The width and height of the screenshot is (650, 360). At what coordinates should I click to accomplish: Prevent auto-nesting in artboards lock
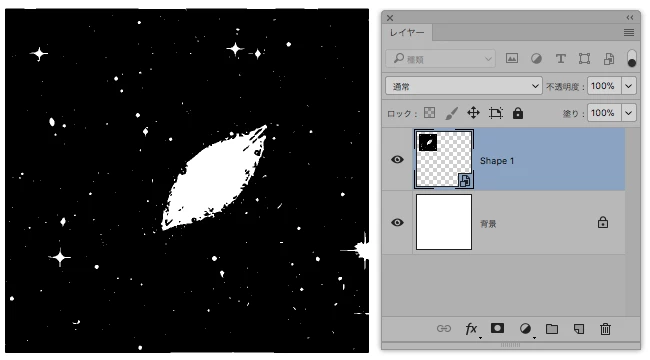[495, 113]
